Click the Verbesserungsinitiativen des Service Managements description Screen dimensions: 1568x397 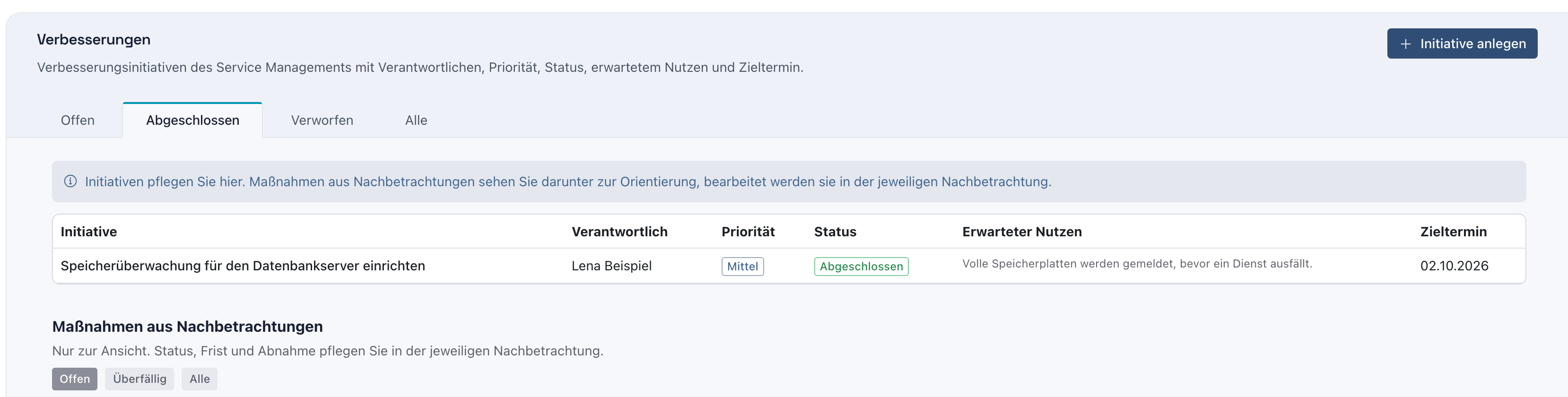coord(420,68)
